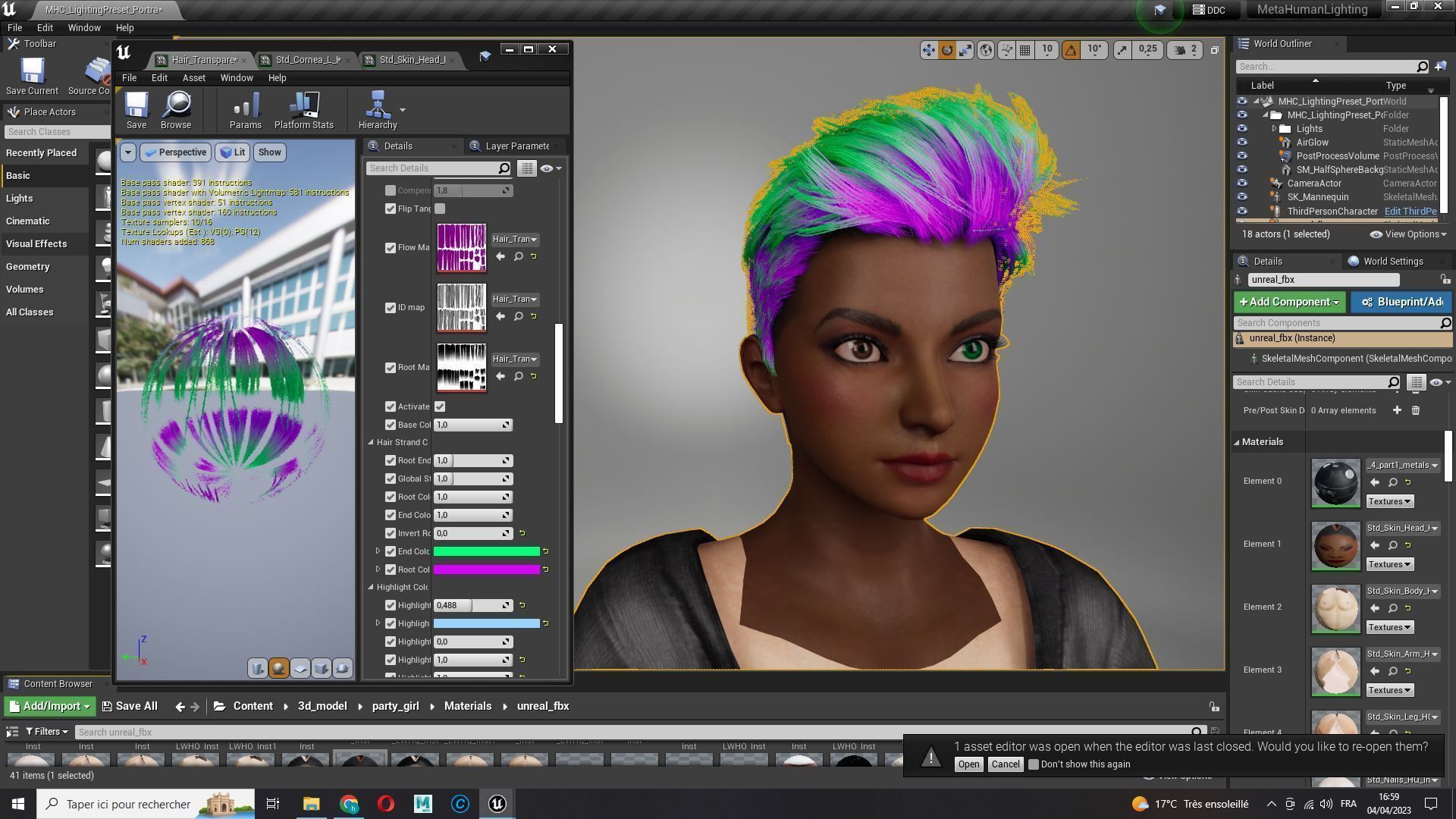Image resolution: width=1456 pixels, height=819 pixels.
Task: Hide CameraActor with its eye icon
Action: pyautogui.click(x=1242, y=184)
